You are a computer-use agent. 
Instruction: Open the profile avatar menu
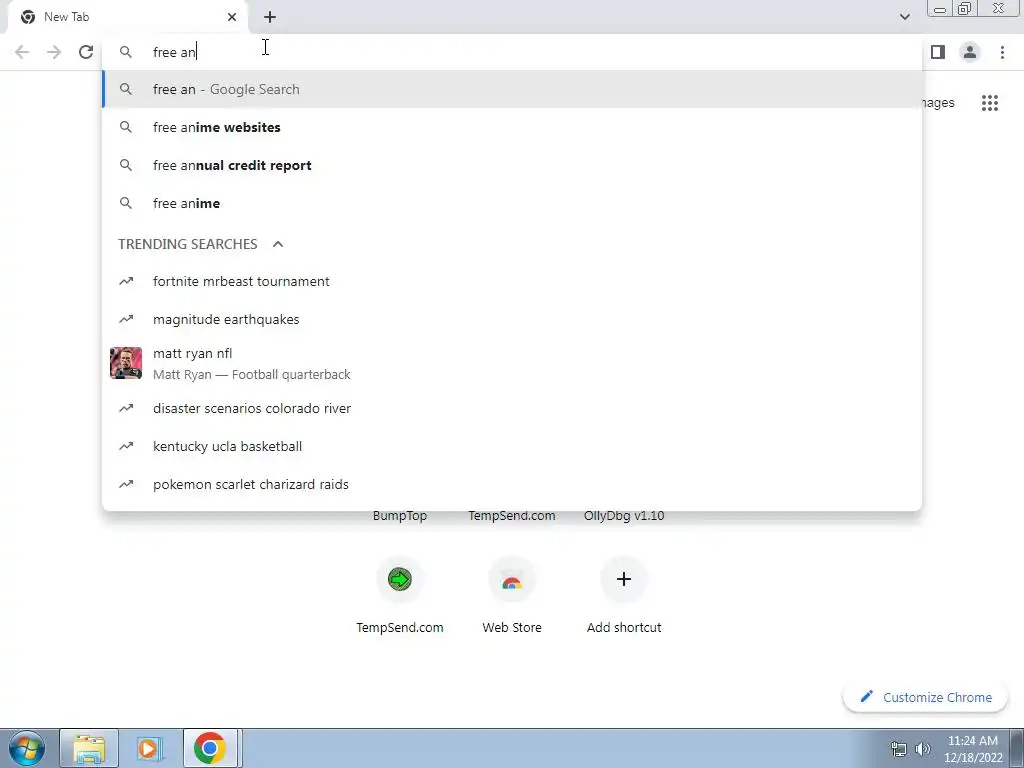pos(970,52)
